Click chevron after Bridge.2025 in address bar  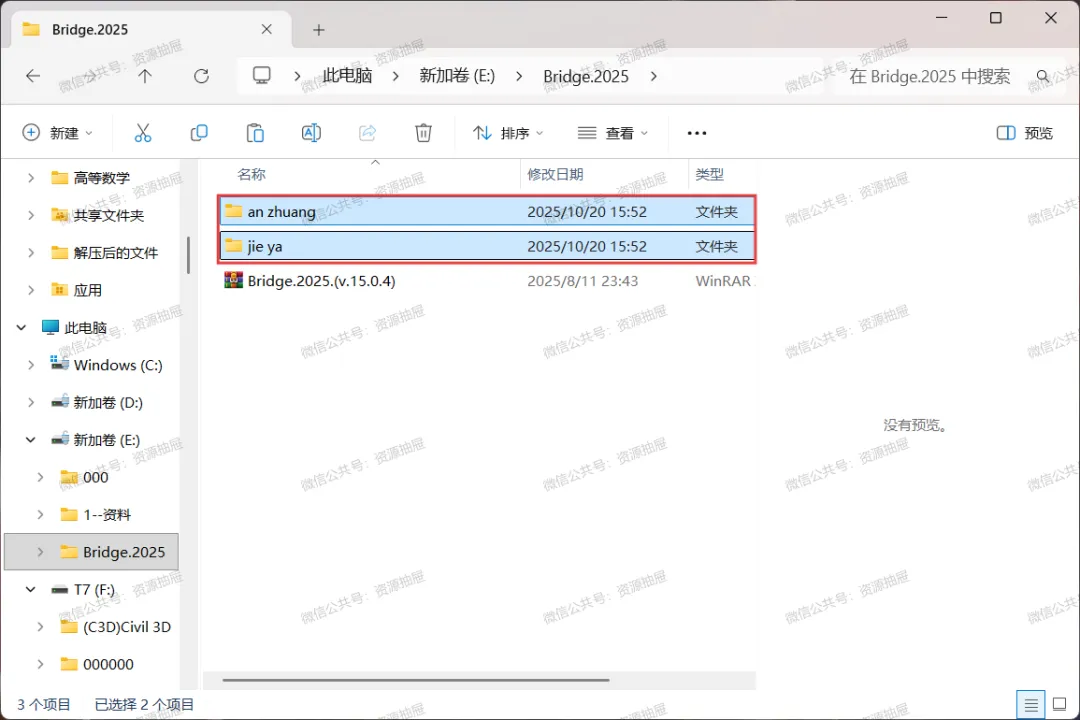(x=653, y=76)
